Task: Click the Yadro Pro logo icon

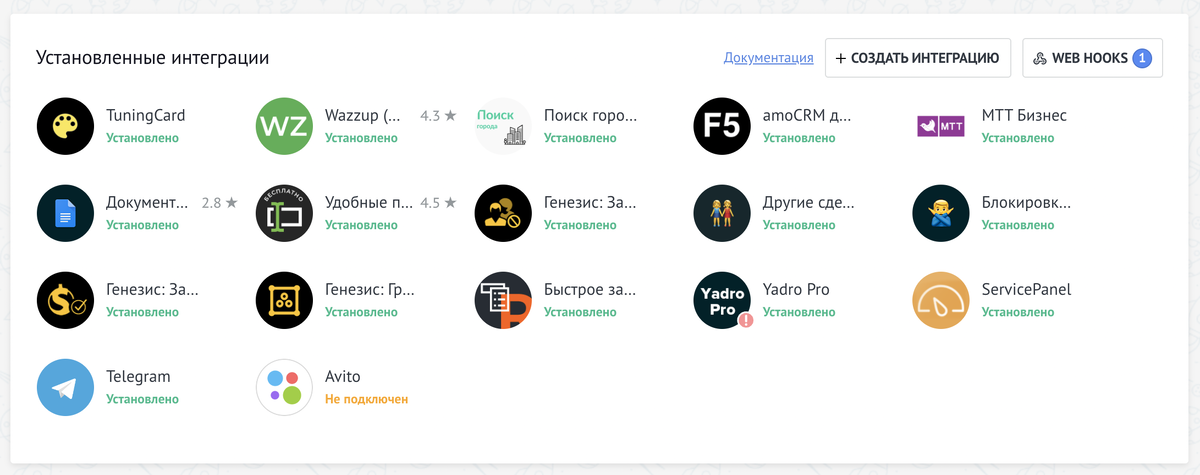Action: pos(722,300)
